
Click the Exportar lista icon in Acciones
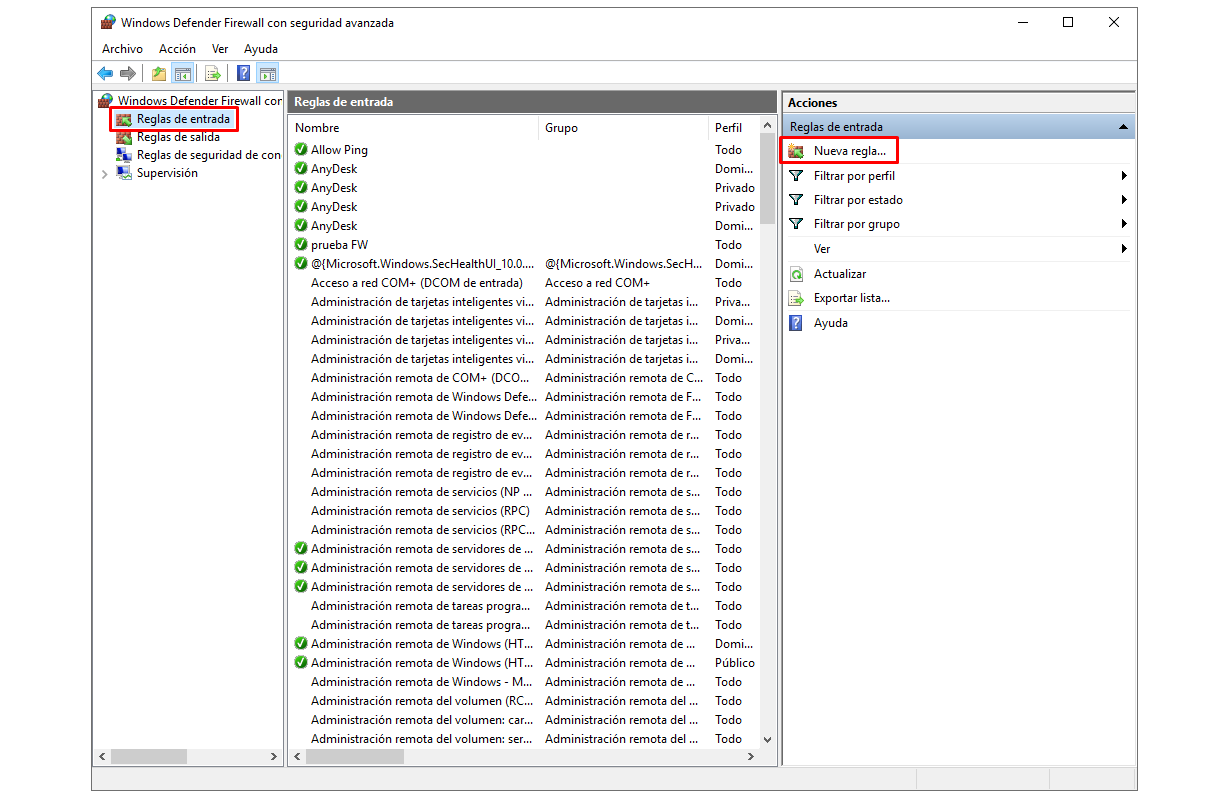(796, 298)
